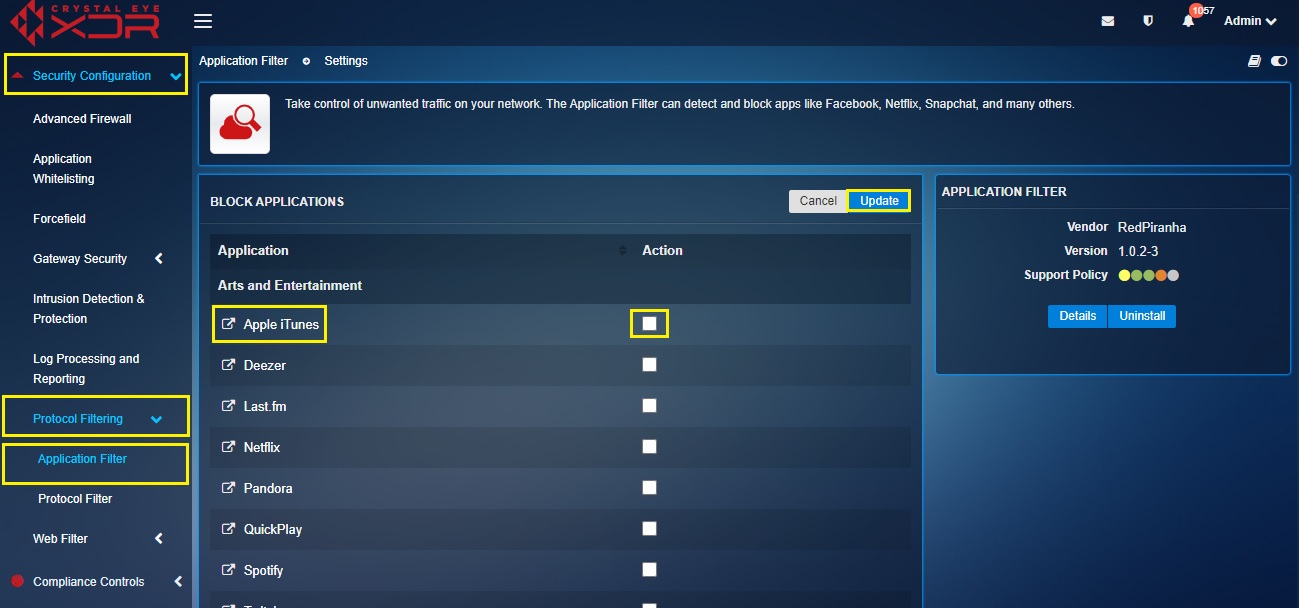Image resolution: width=1299 pixels, height=608 pixels.
Task: Expand the Gateway Security chevron
Action: 159,259
